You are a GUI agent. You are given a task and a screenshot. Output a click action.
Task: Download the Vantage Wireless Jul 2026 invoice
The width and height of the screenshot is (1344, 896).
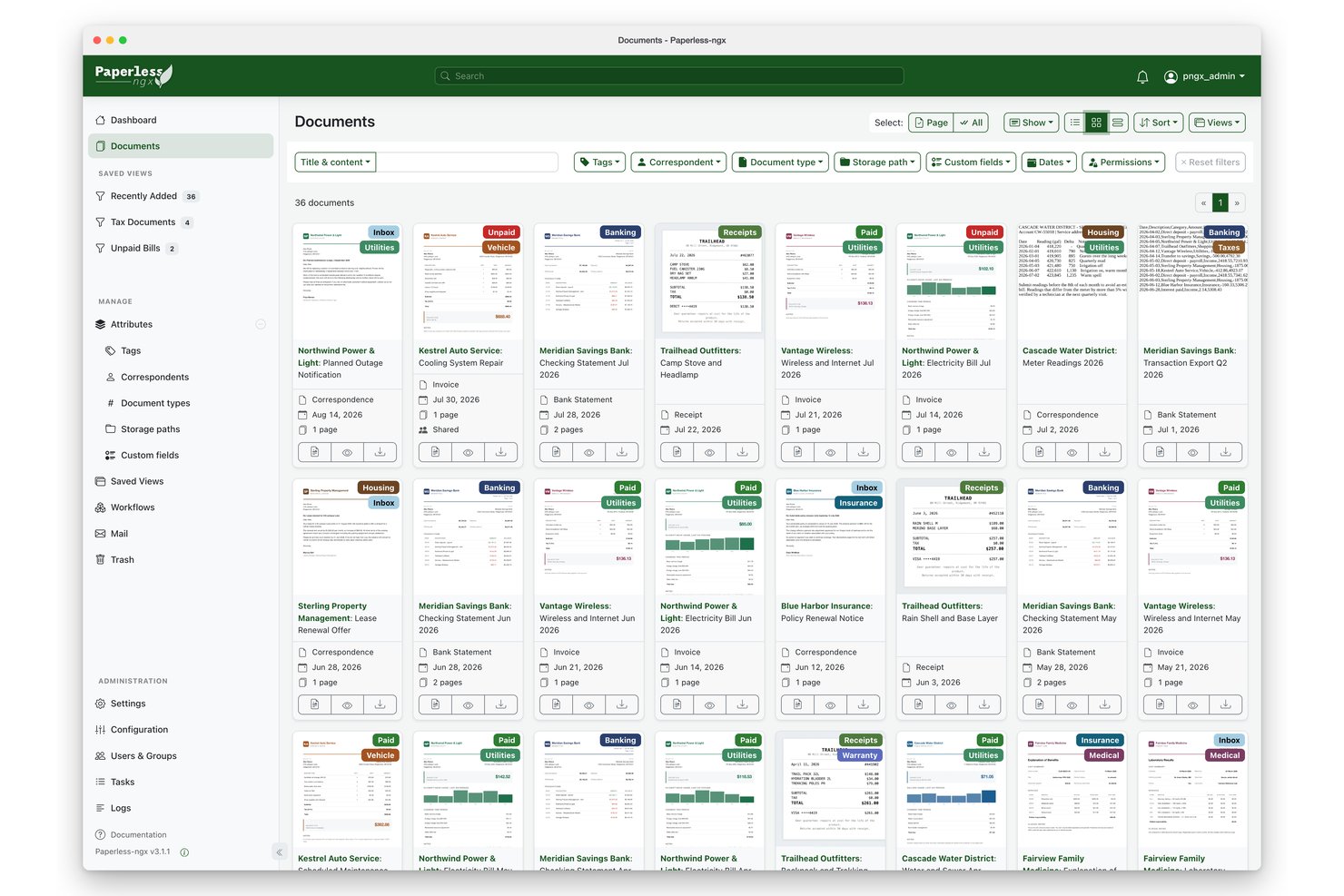coord(863,452)
